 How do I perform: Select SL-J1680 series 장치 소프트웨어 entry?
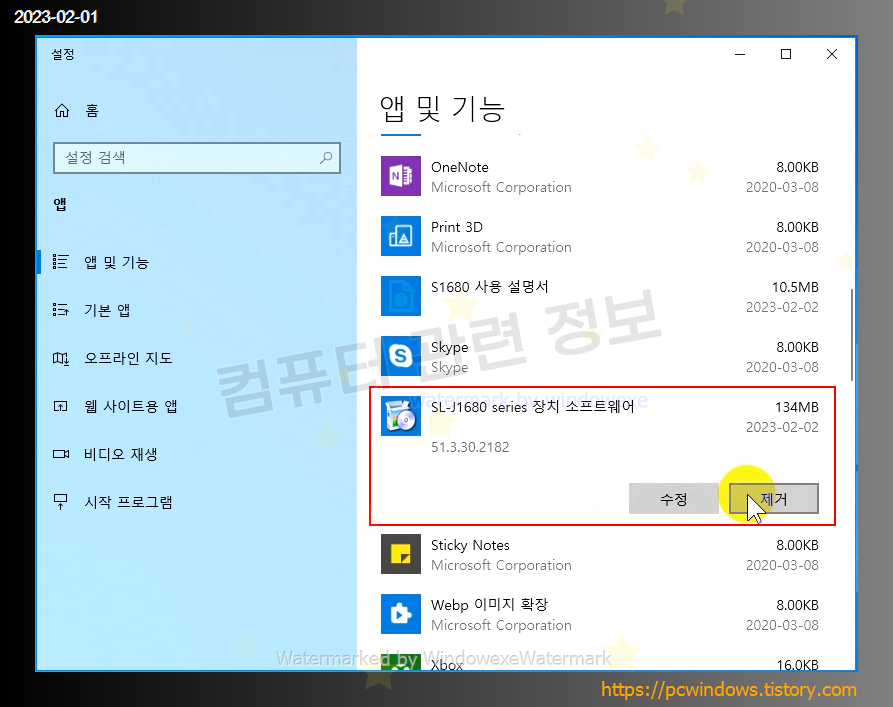532,407
